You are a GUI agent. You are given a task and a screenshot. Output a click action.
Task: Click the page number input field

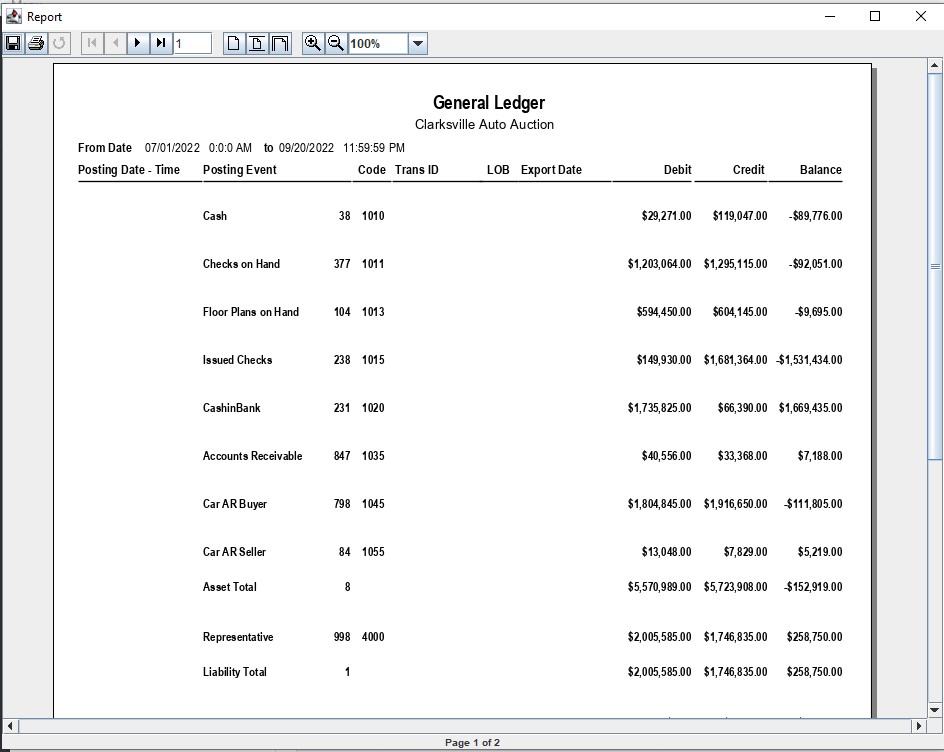tap(192, 43)
